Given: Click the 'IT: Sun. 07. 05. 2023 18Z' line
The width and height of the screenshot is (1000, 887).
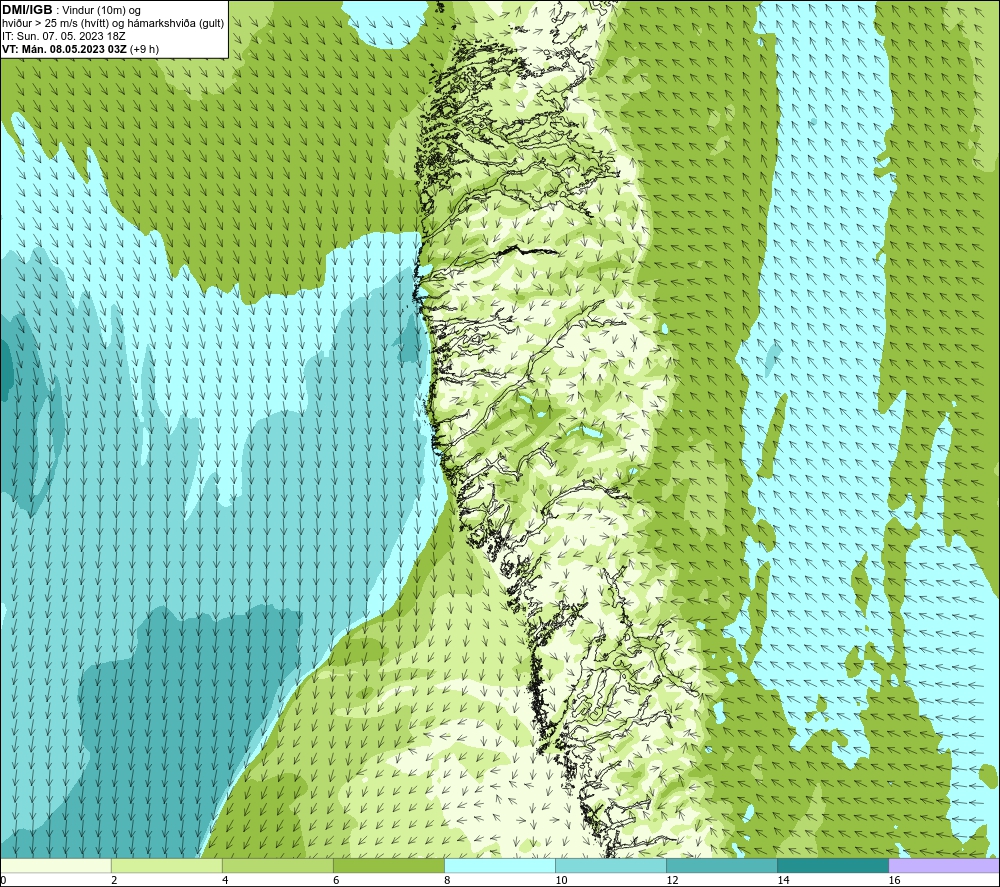Looking at the screenshot, I should [64, 36].
